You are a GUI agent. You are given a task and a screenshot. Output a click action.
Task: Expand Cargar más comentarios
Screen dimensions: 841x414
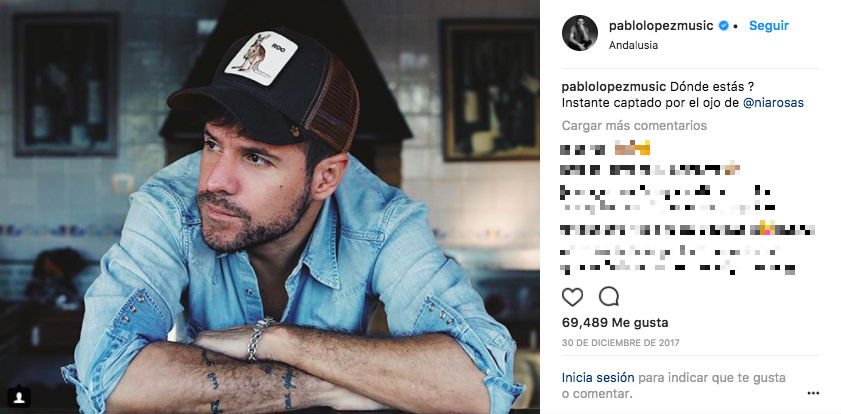coord(635,125)
